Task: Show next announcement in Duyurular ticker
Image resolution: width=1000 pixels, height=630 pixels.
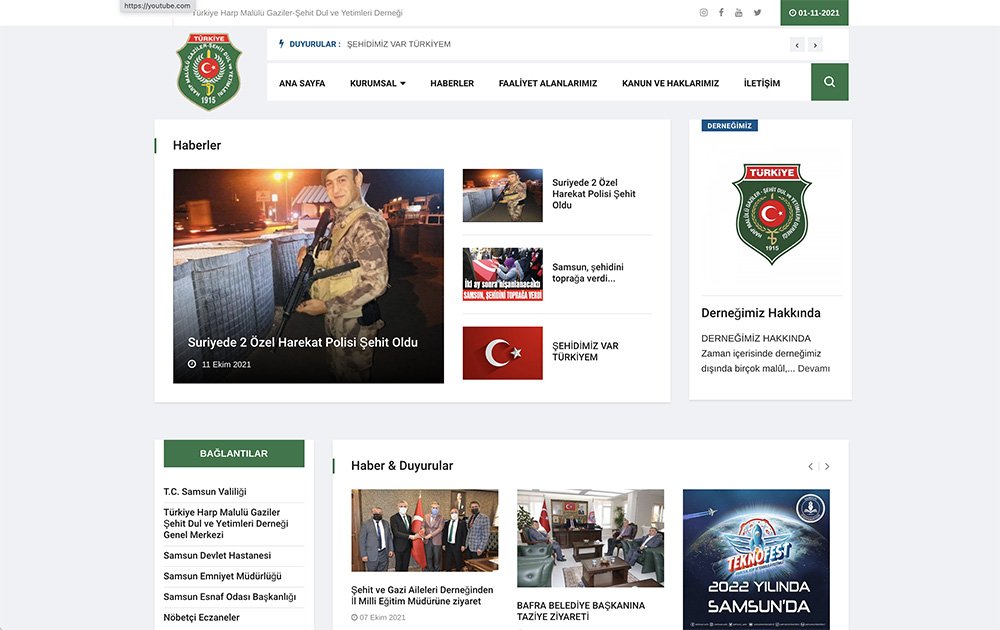Action: (815, 45)
